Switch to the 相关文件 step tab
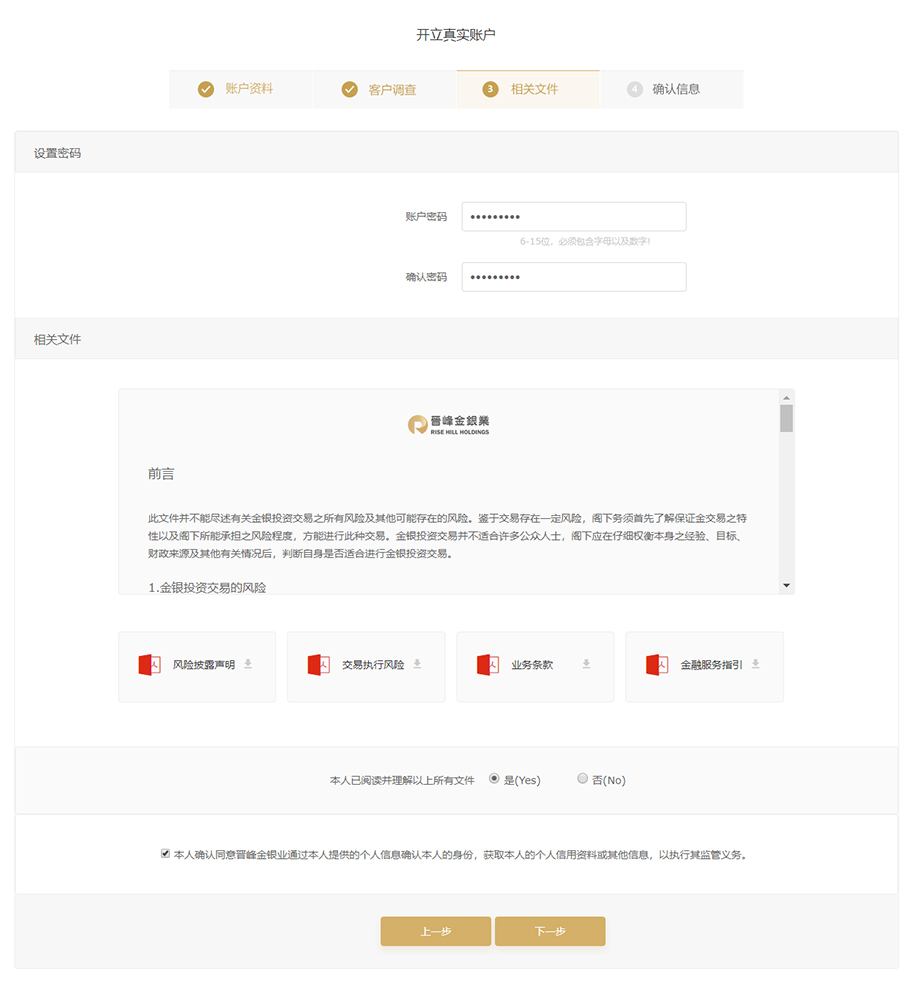This screenshot has height=989, width=913. pyautogui.click(x=528, y=89)
